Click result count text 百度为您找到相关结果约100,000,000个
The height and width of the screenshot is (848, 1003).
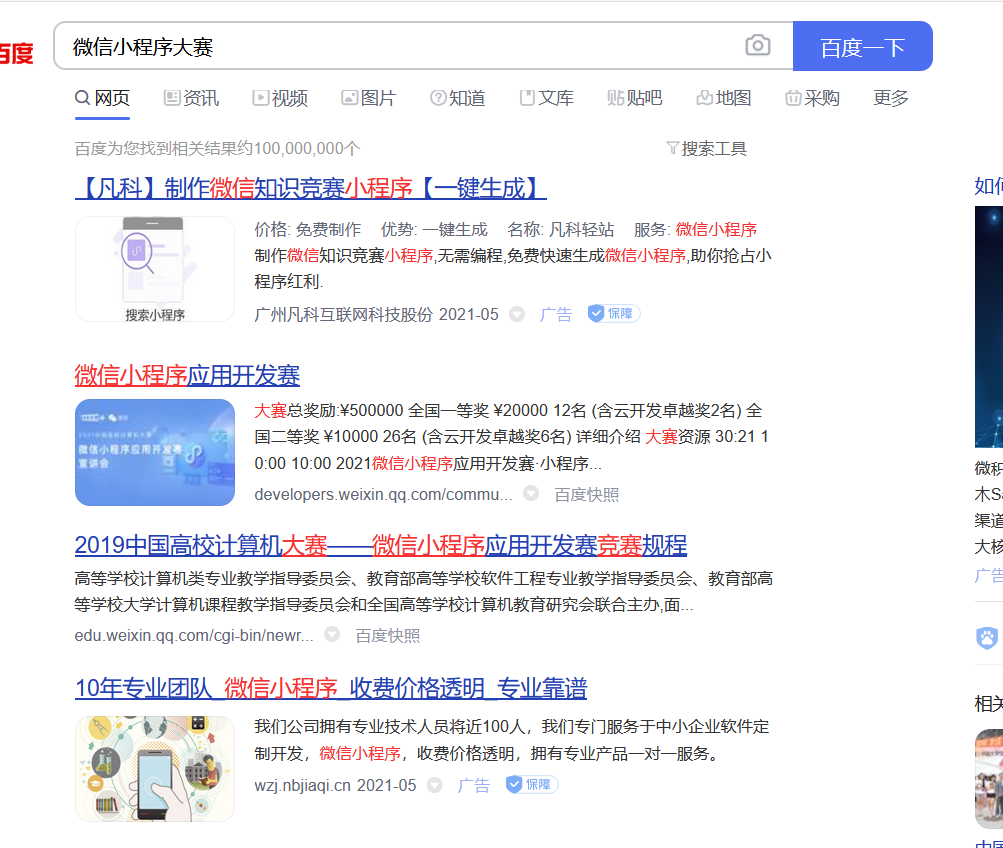pyautogui.click(x=217, y=148)
